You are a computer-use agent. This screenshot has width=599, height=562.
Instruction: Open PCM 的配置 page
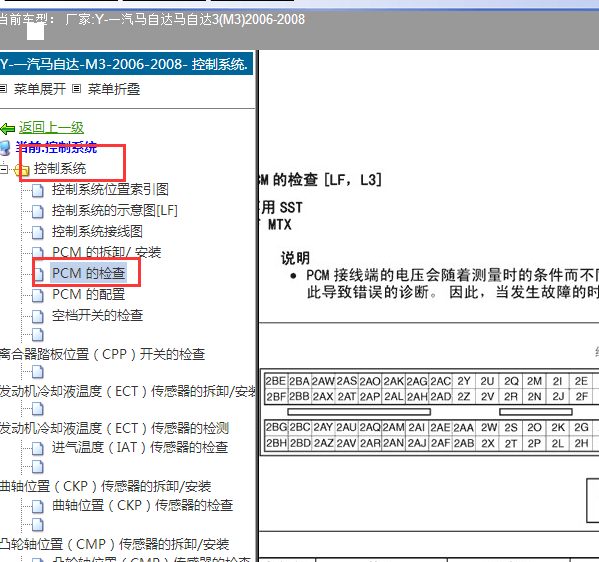click(89, 295)
